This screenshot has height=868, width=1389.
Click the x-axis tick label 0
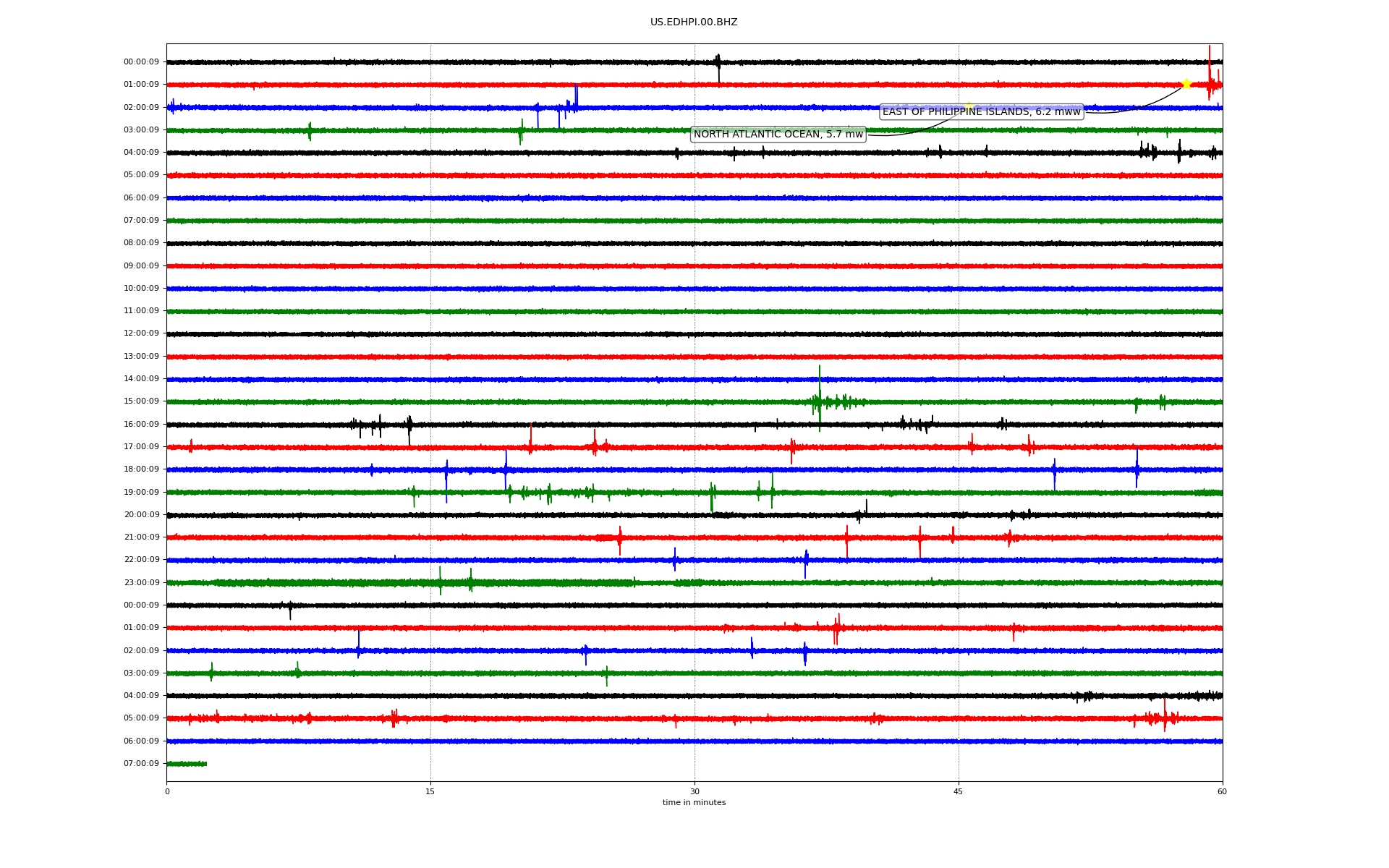pyautogui.click(x=167, y=791)
